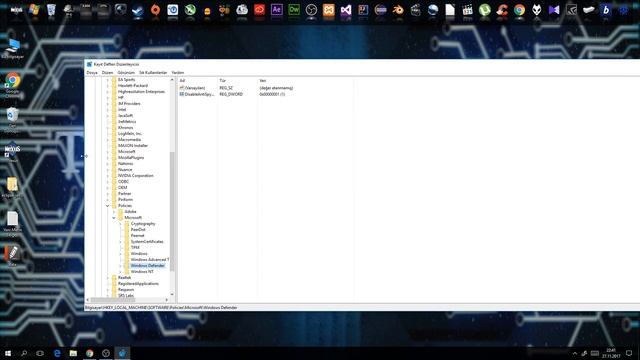Open Origin from the dock
Viewport: 640px width, 360px height.
[155, 10]
